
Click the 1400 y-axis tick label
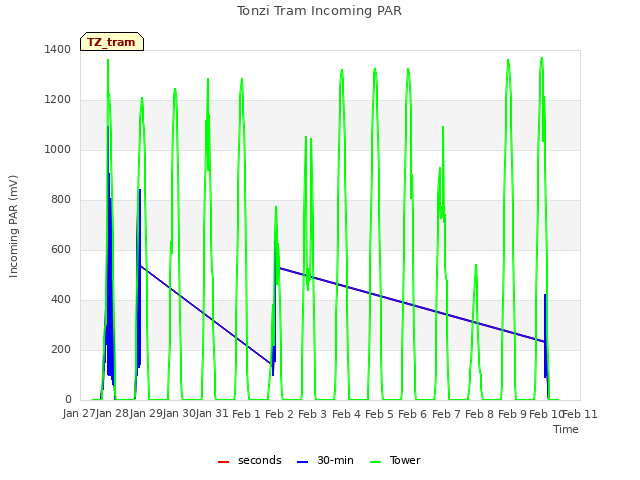58,50
